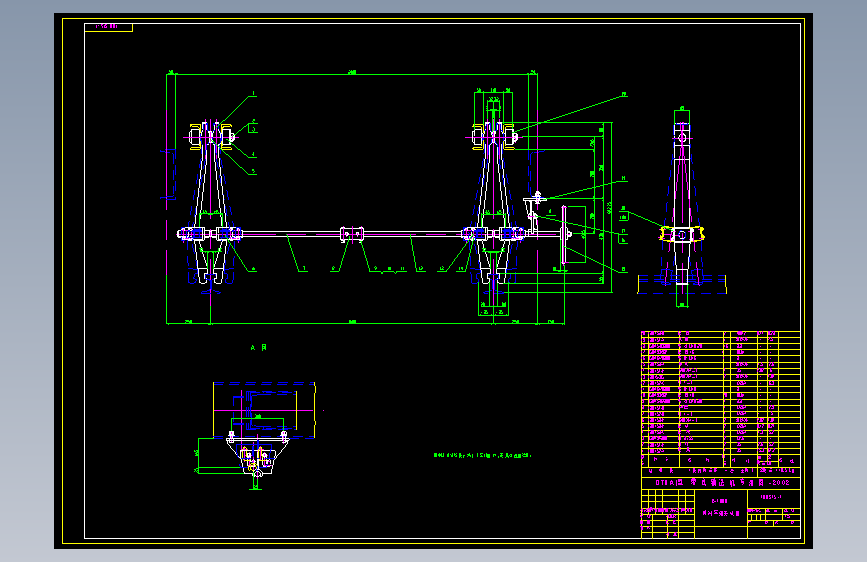
Task: Click the small yellow label box at the frame's top-left
Action: (x=108, y=27)
